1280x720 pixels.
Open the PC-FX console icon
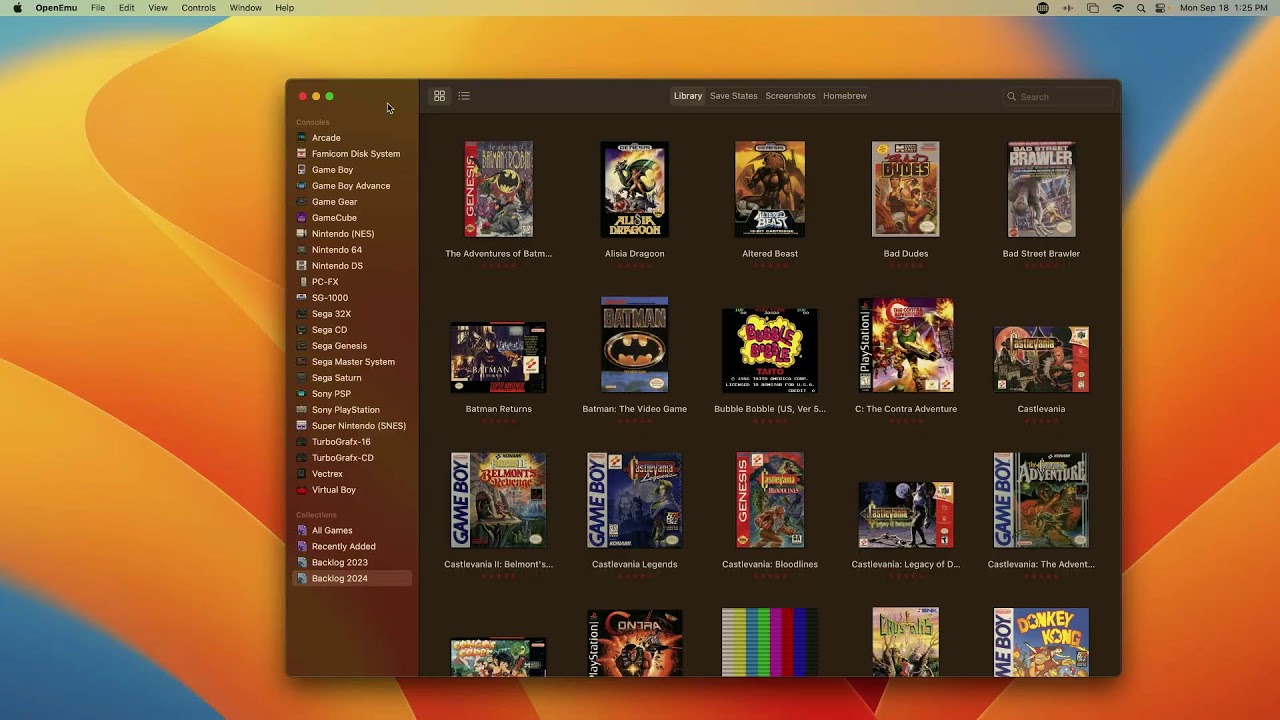pos(302,282)
